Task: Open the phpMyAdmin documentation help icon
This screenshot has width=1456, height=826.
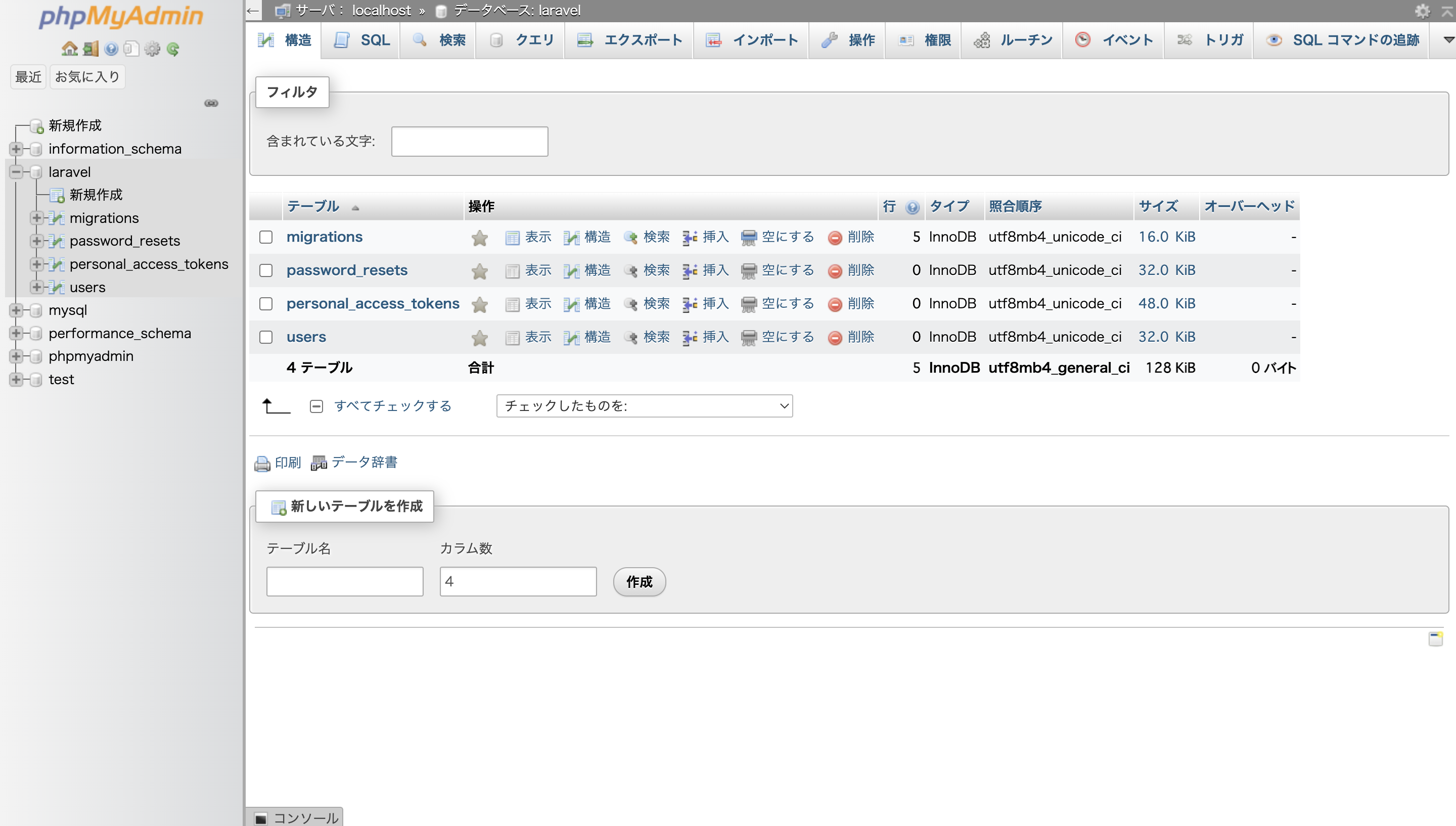Action: tap(111, 49)
